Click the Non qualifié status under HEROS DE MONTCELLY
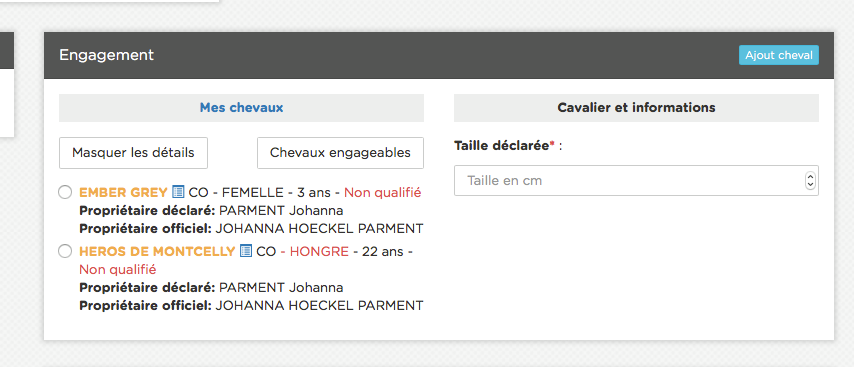Screen dimensions: 854x367 (x=118, y=270)
